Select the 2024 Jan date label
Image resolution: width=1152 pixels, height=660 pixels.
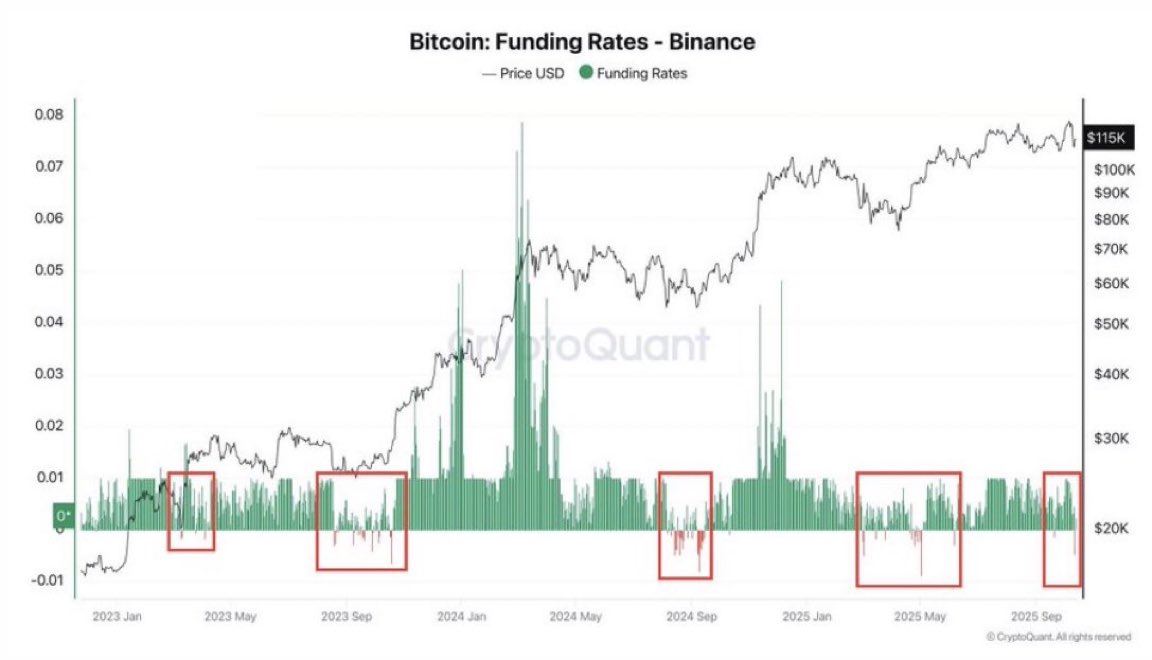(x=464, y=617)
